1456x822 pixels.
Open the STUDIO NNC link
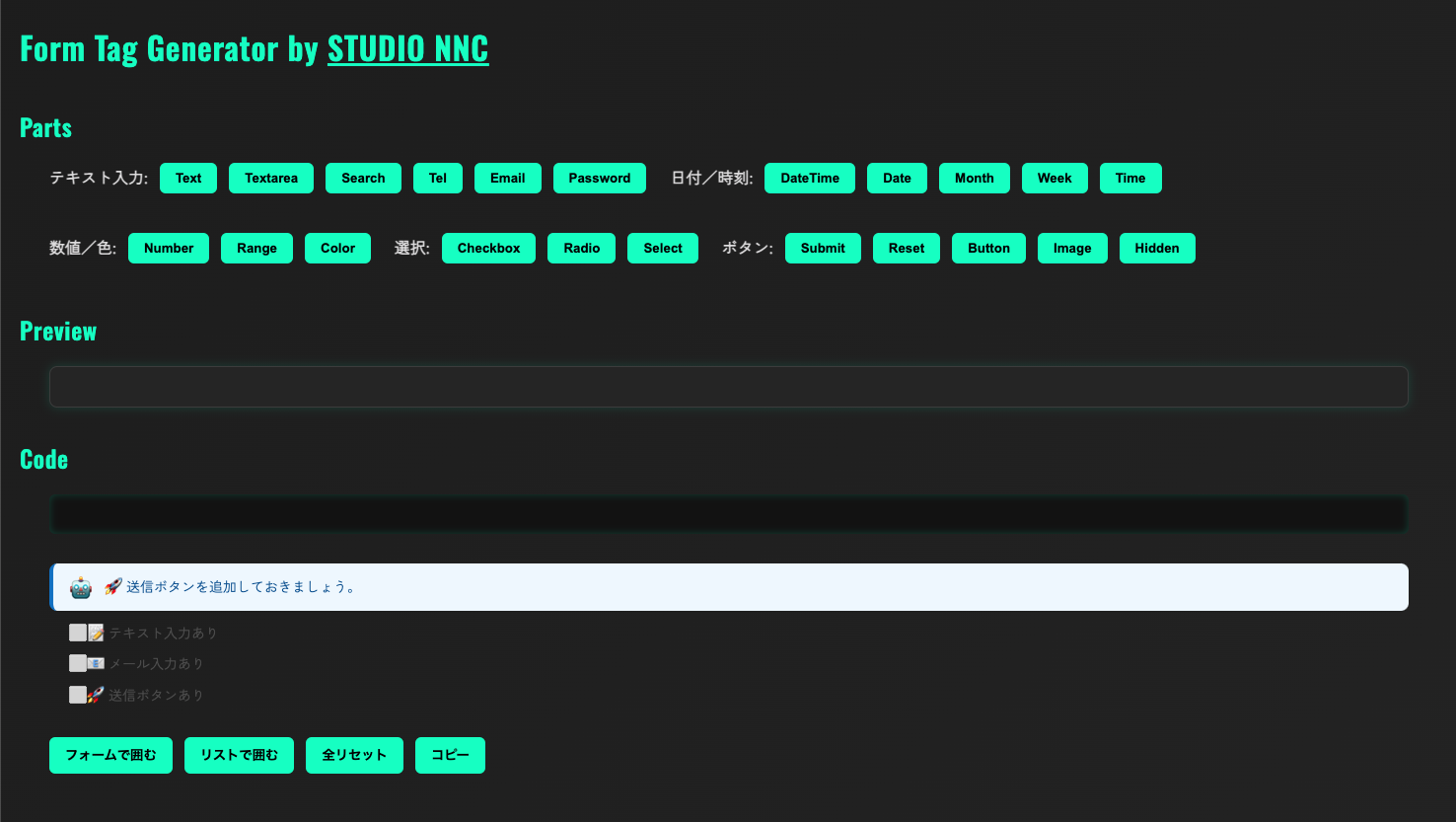coord(407,48)
